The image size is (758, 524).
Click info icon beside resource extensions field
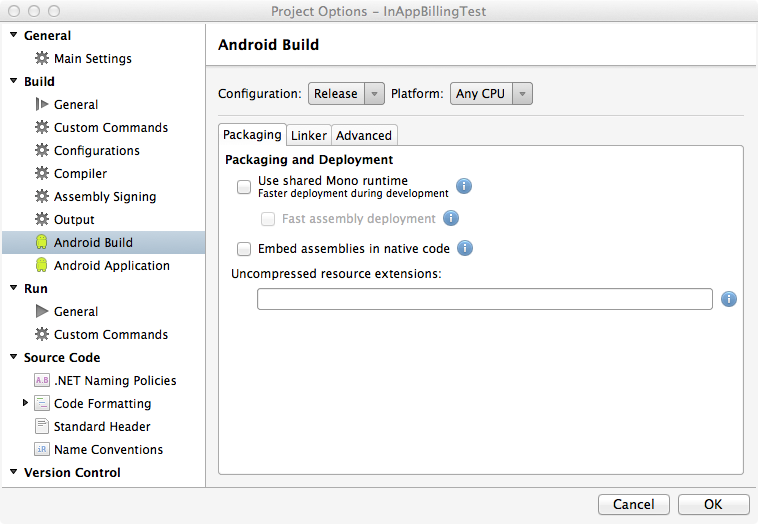pos(729,299)
